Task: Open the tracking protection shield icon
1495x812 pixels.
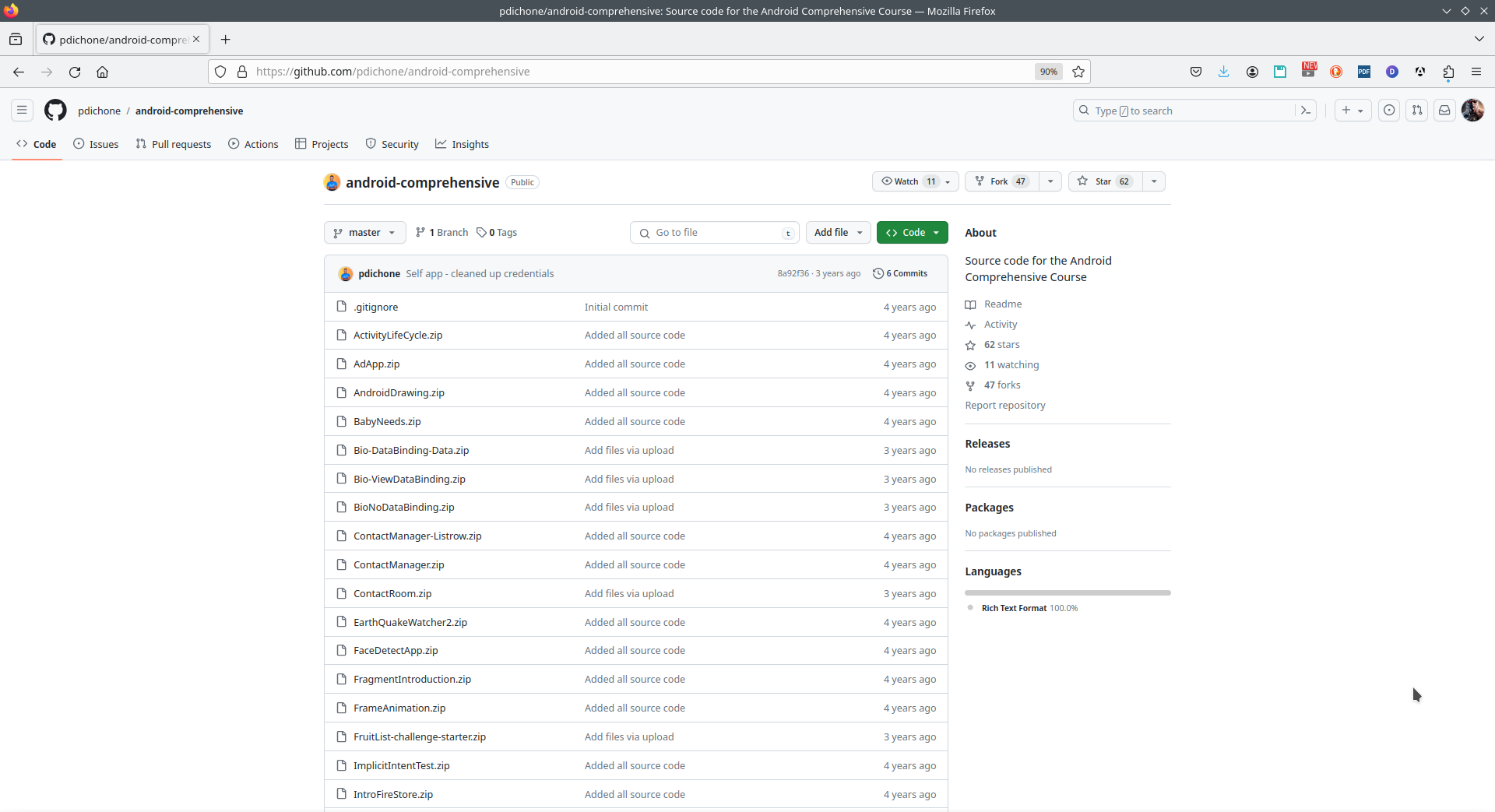Action: (220, 72)
